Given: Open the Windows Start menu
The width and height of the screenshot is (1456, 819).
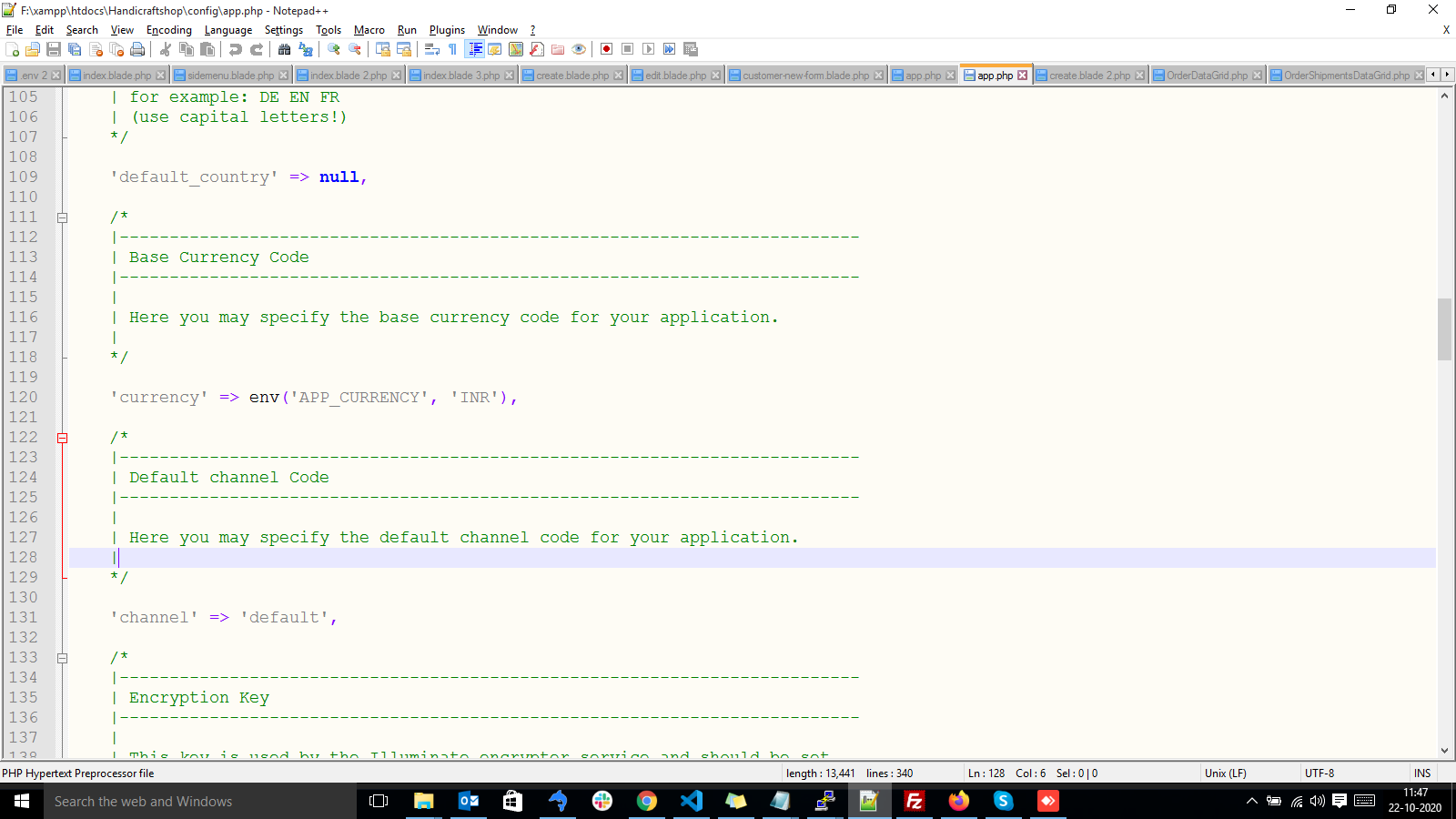Looking at the screenshot, I should tap(22, 801).
